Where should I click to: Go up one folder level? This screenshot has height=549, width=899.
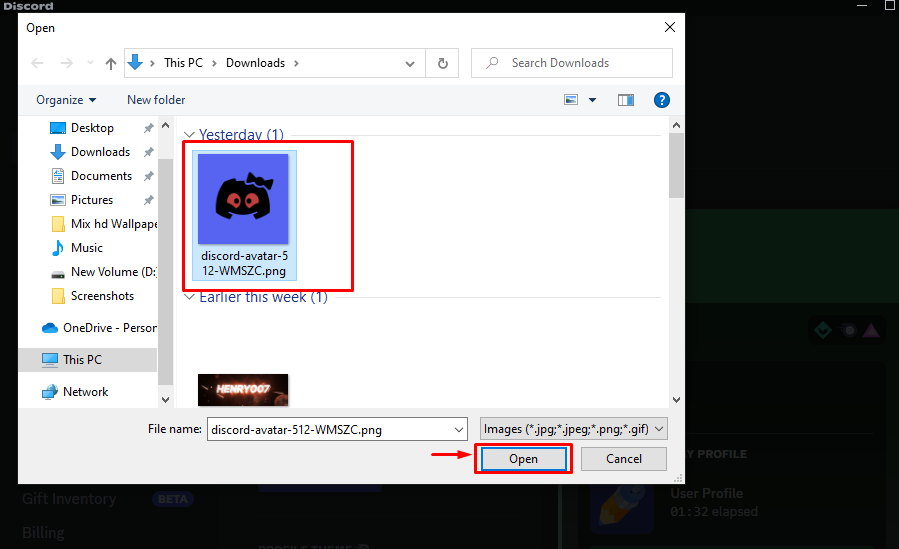111,63
